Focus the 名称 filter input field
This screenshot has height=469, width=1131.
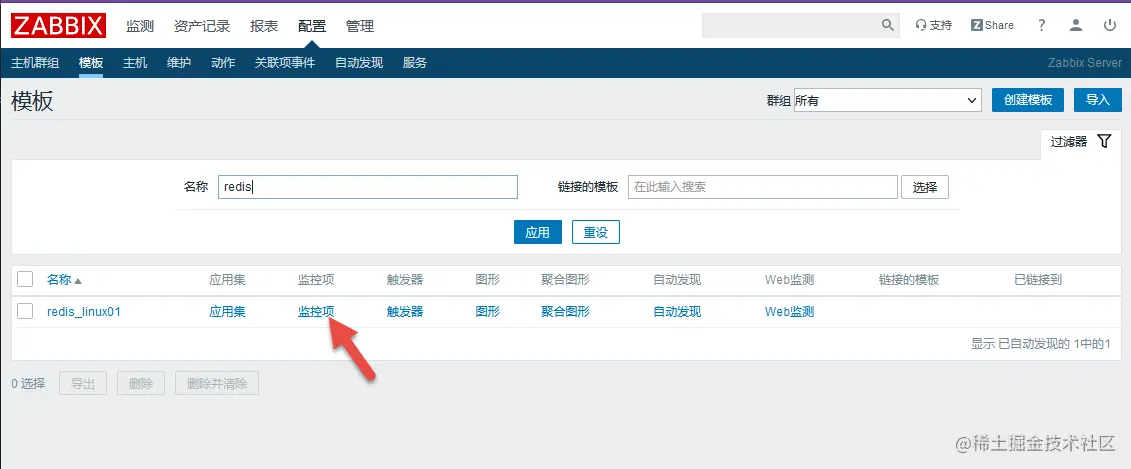coord(368,187)
